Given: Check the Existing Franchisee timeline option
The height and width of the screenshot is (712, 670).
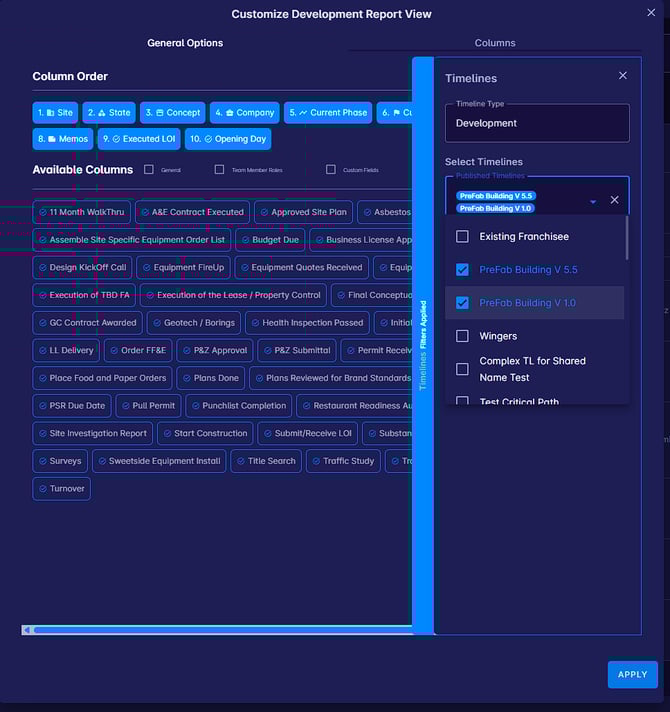Looking at the screenshot, I should click(462, 237).
